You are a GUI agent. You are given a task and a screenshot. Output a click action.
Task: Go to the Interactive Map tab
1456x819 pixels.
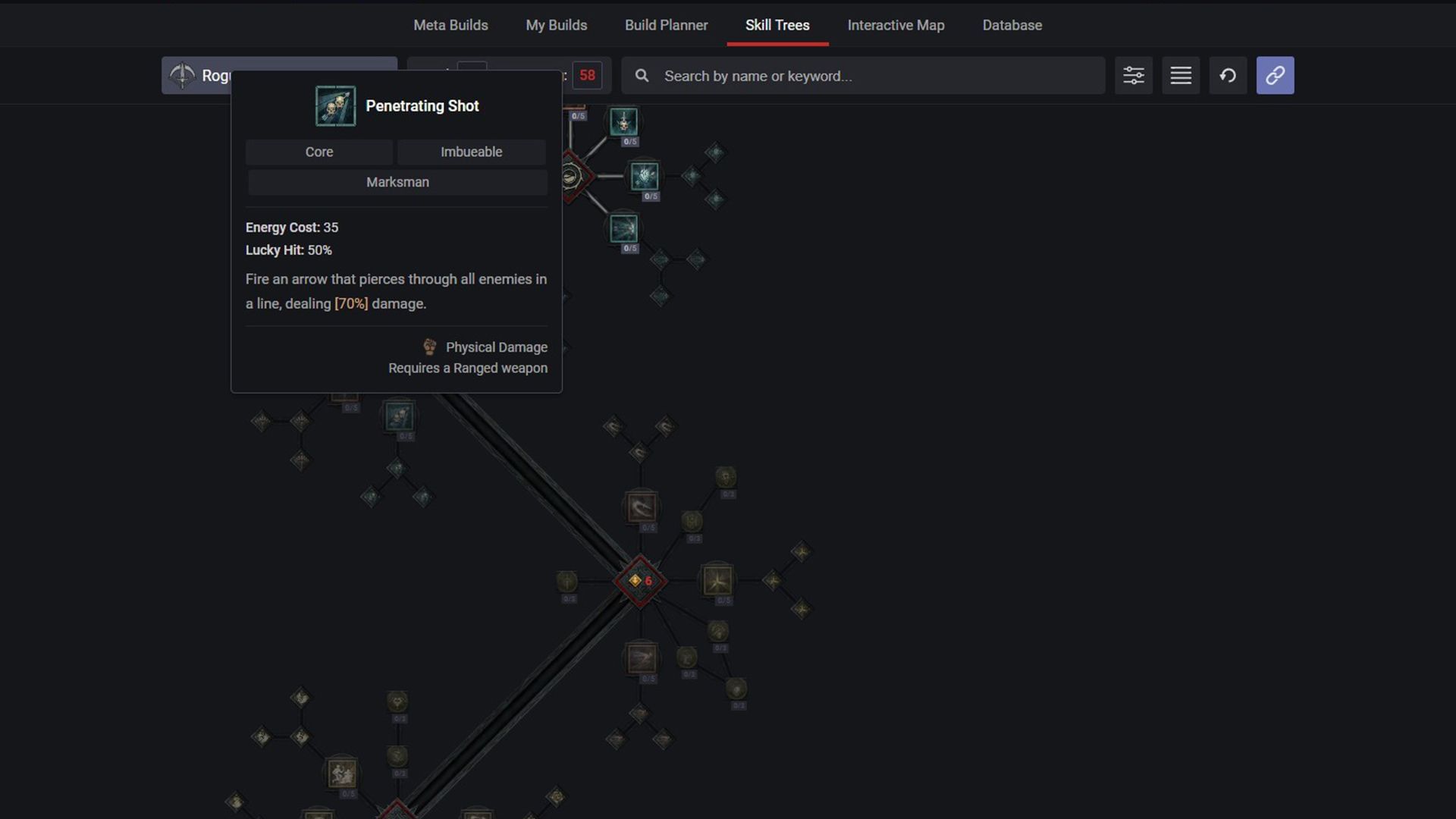tap(896, 25)
